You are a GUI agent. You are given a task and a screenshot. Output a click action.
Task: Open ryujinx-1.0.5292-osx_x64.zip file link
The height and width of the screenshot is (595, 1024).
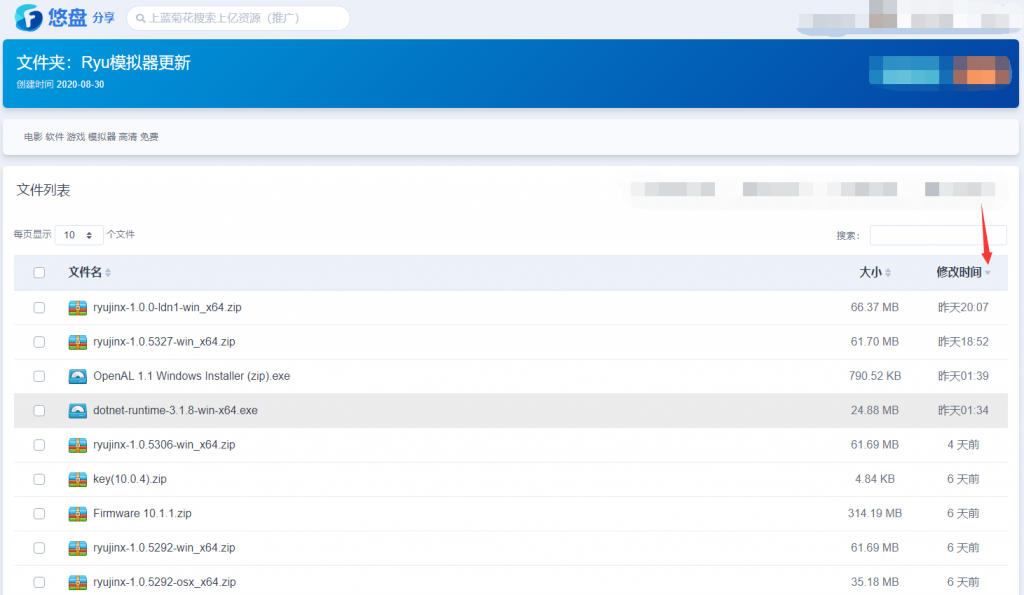point(165,582)
